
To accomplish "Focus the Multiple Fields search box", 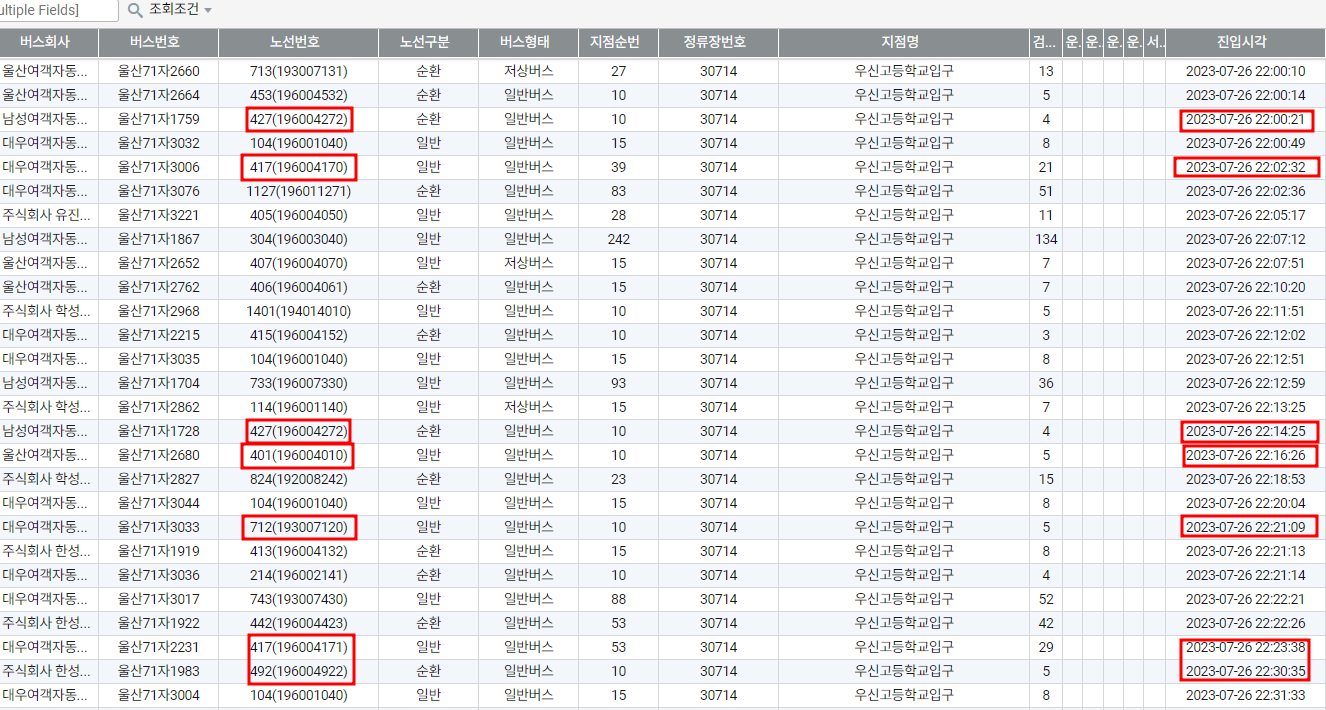I will (55, 10).
